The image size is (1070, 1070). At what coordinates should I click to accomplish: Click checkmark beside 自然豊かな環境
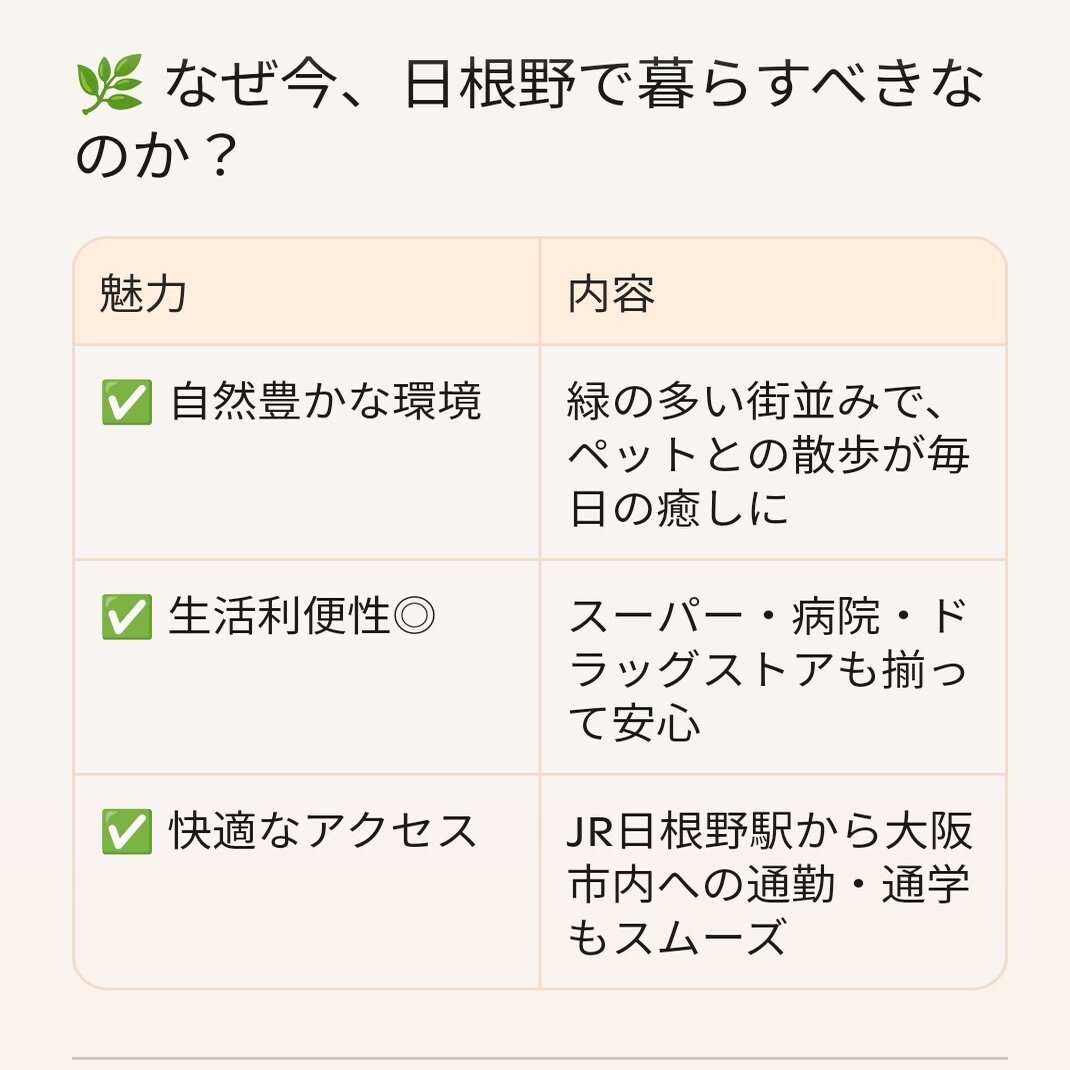click(126, 403)
